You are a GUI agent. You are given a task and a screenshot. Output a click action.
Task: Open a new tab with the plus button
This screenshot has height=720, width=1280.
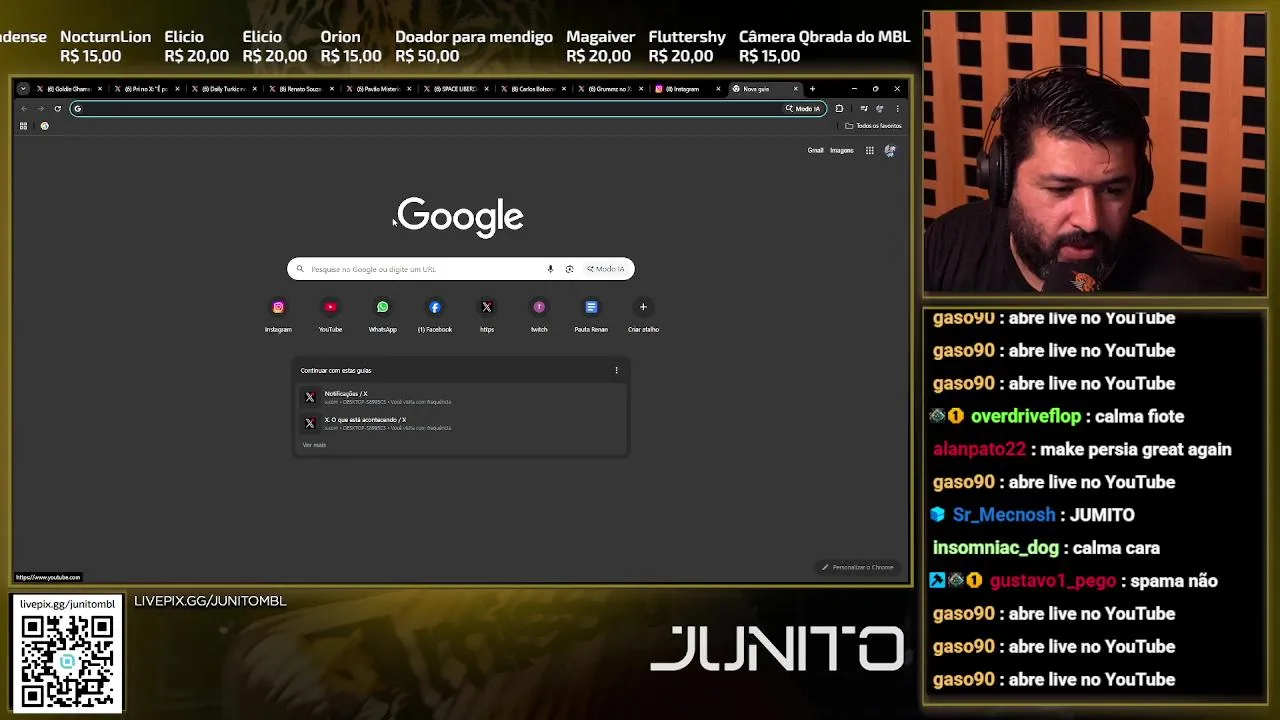(x=812, y=89)
